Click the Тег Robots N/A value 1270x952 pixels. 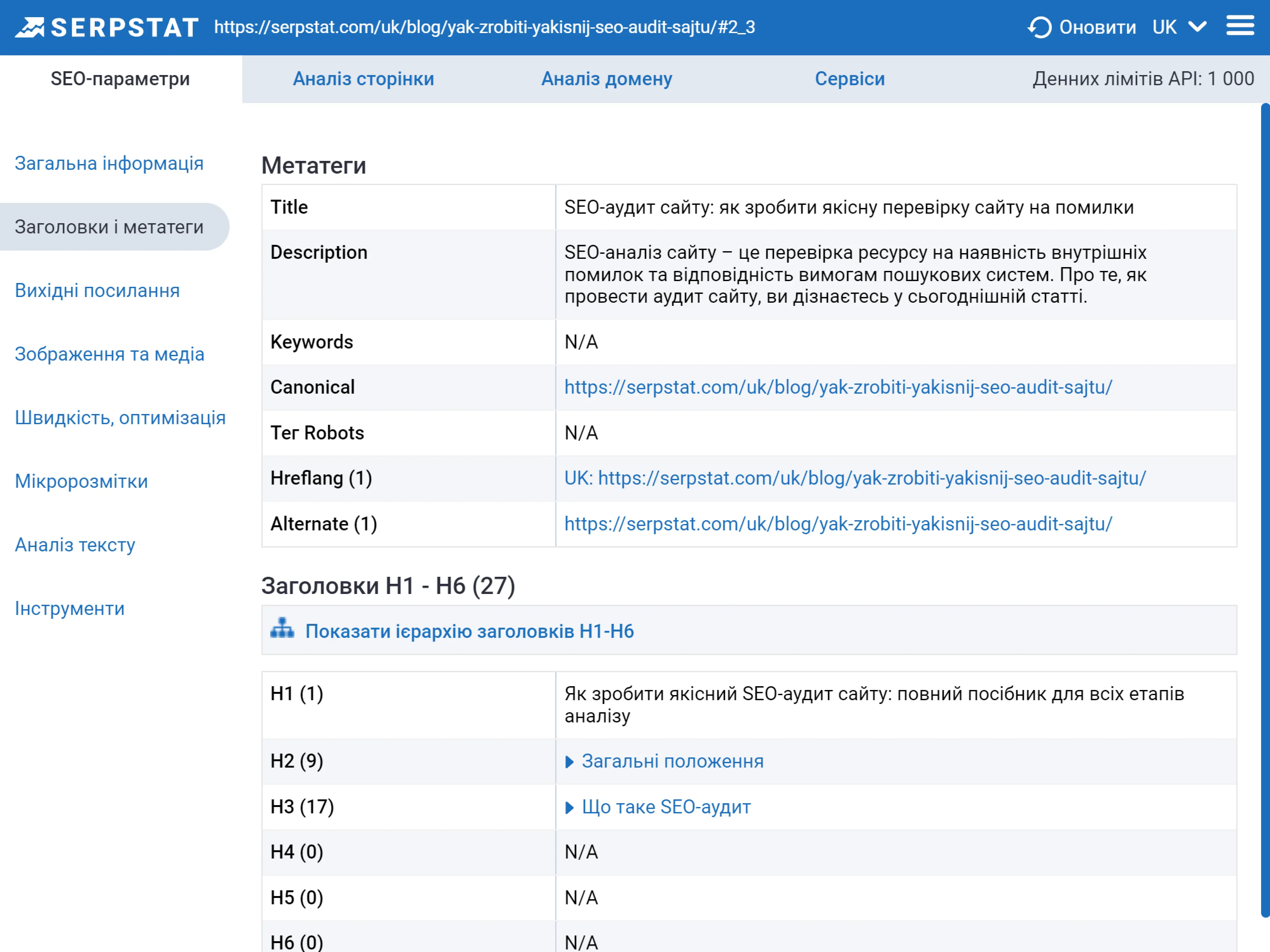[581, 432]
